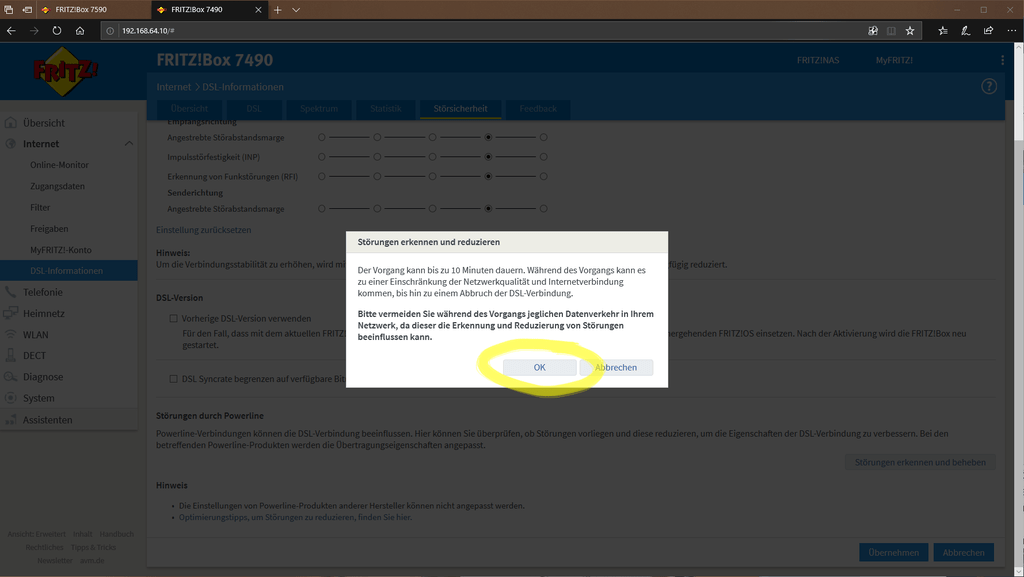Tick DSL Syncrate begrenzen checkbox
Viewport: 1024px width, 577px height.
tap(173, 379)
